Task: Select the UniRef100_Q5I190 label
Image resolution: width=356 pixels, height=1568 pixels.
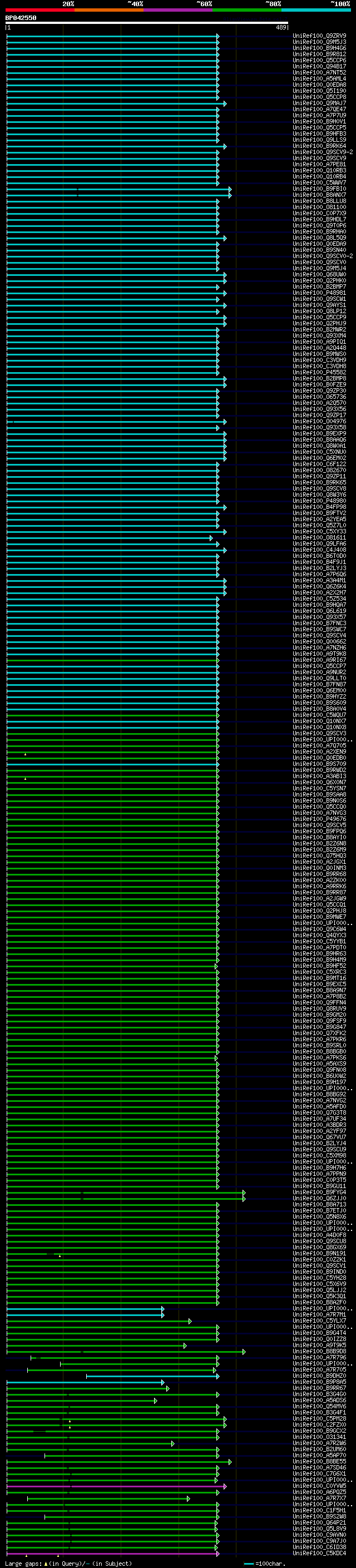Action: 319,91
